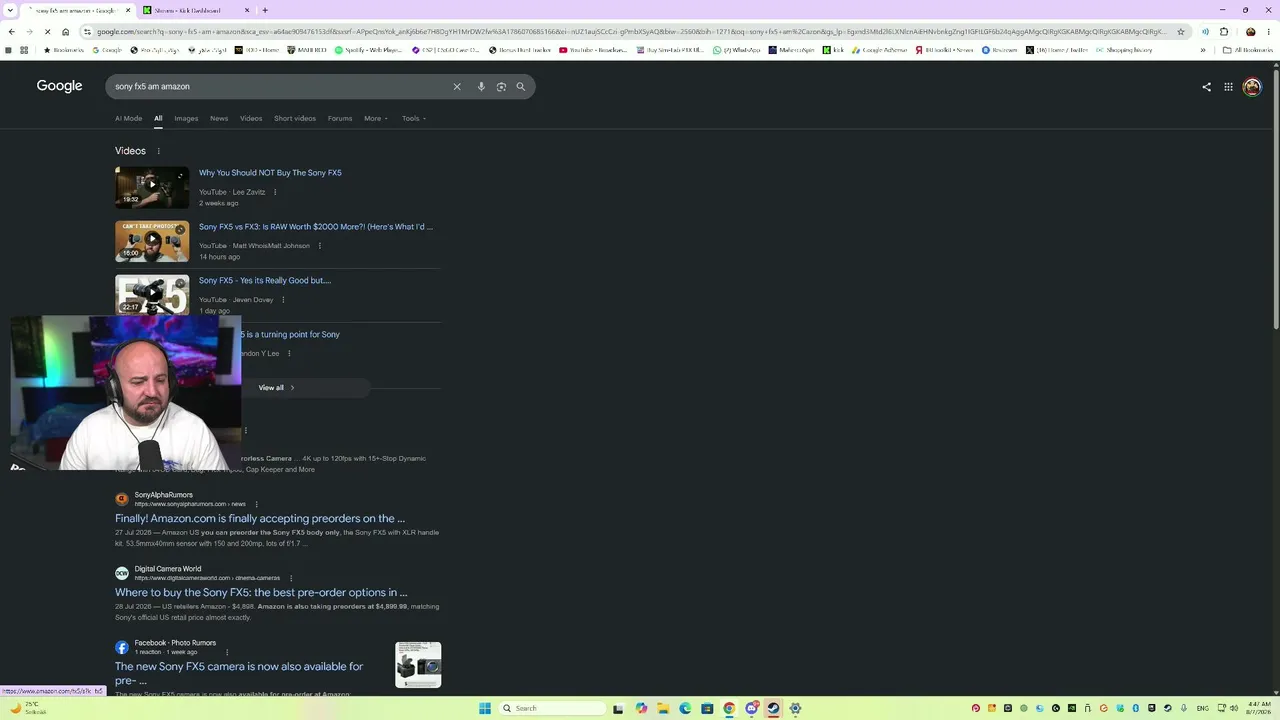Expand the More search filters dropdown
The width and height of the screenshot is (1280, 720).
(x=376, y=118)
